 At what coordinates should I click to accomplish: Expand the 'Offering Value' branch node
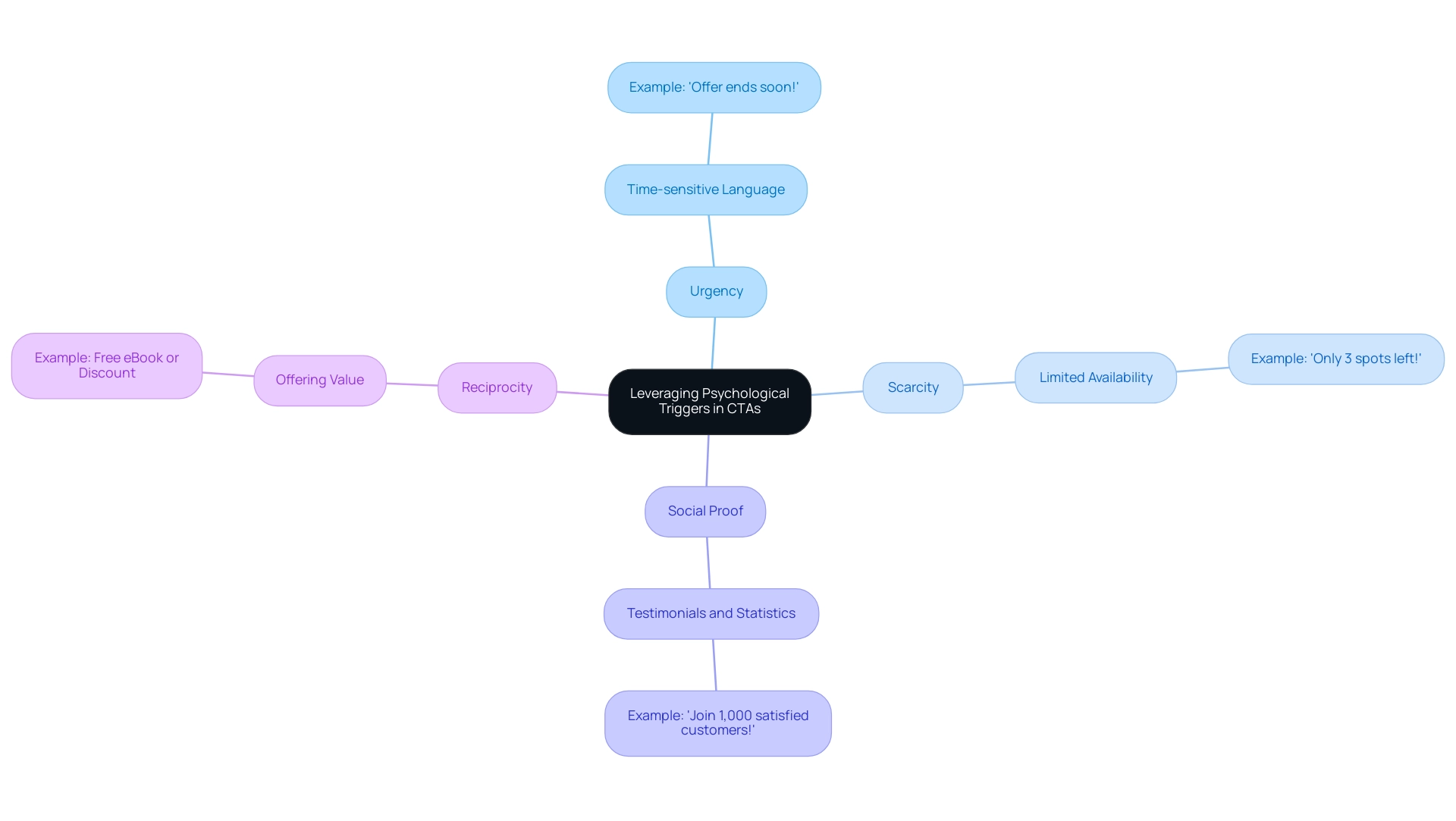point(321,380)
